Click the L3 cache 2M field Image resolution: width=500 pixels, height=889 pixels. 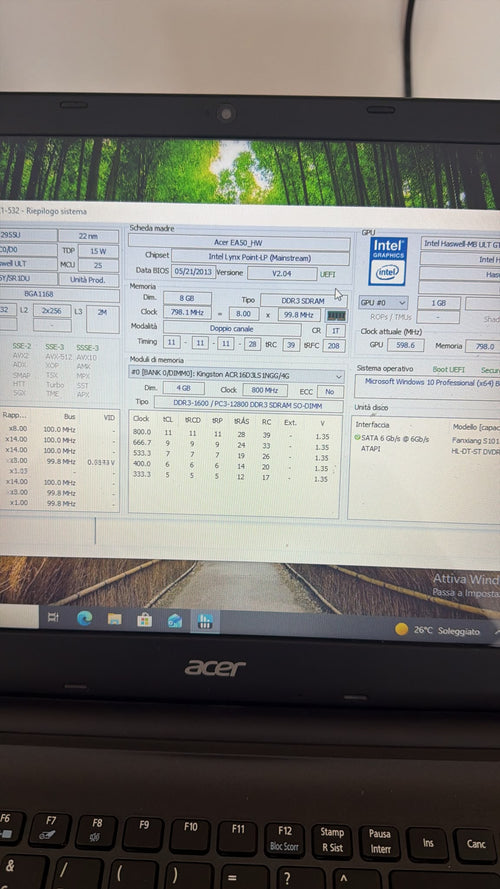click(103, 319)
